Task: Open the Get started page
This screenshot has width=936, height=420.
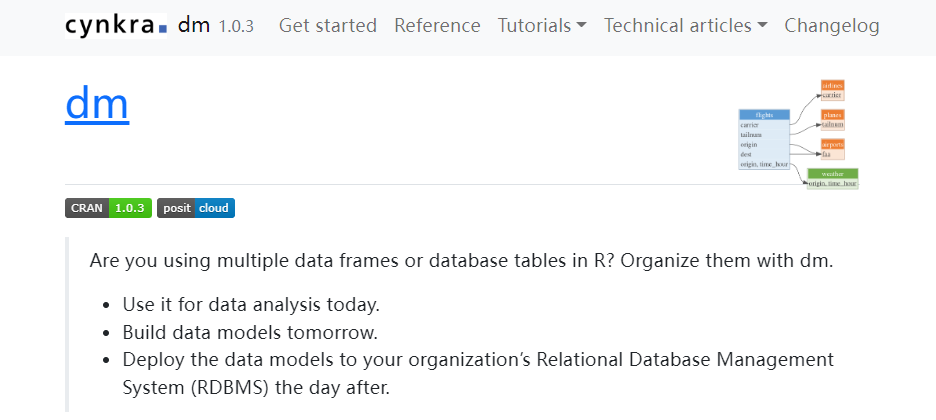Action: 328,26
